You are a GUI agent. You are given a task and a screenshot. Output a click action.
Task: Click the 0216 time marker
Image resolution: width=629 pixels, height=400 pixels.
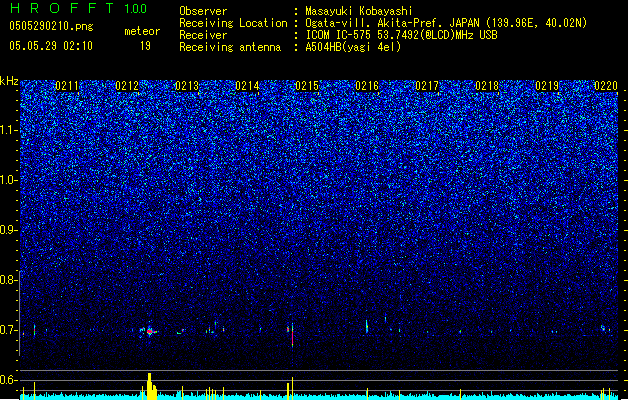coord(367,86)
